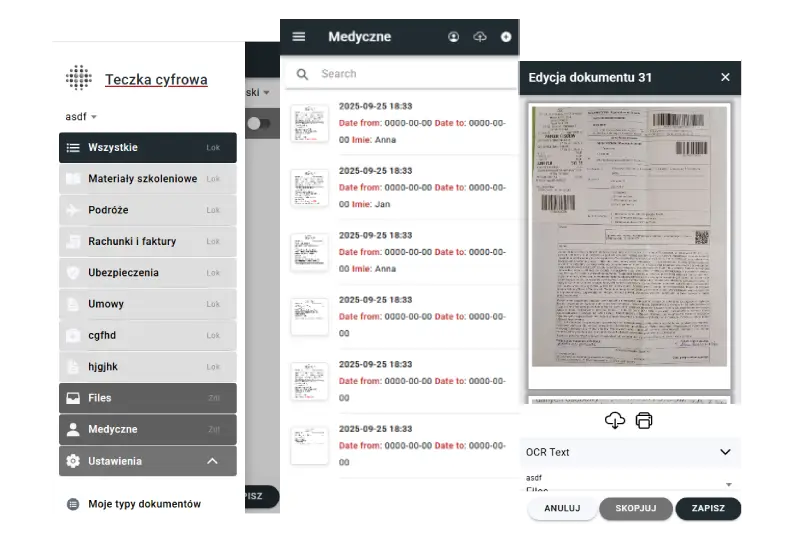Click the ANULUJ button
The height and width of the screenshot is (533, 800).
(x=562, y=508)
